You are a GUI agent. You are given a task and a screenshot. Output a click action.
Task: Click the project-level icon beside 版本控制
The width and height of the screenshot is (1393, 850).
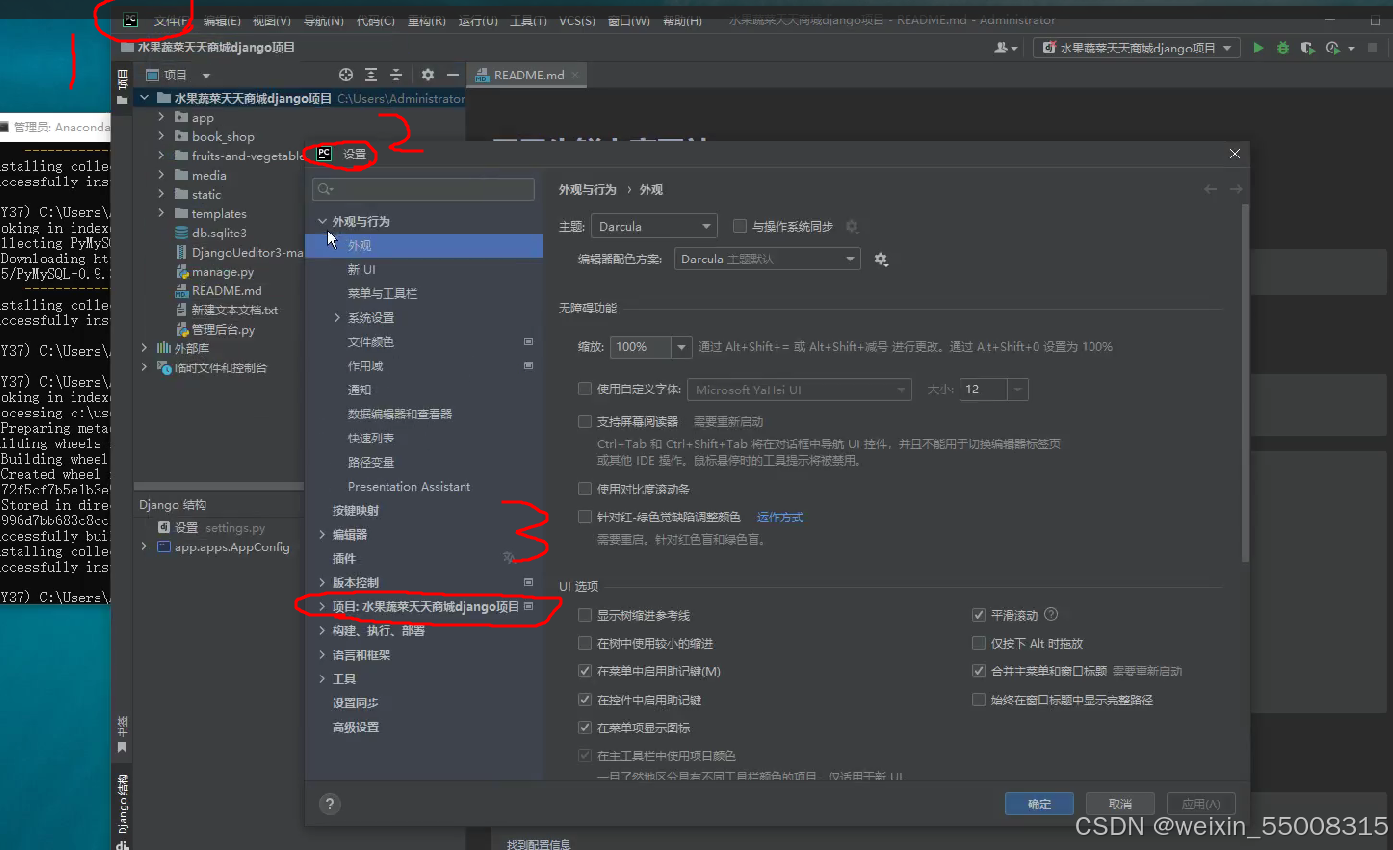(529, 582)
